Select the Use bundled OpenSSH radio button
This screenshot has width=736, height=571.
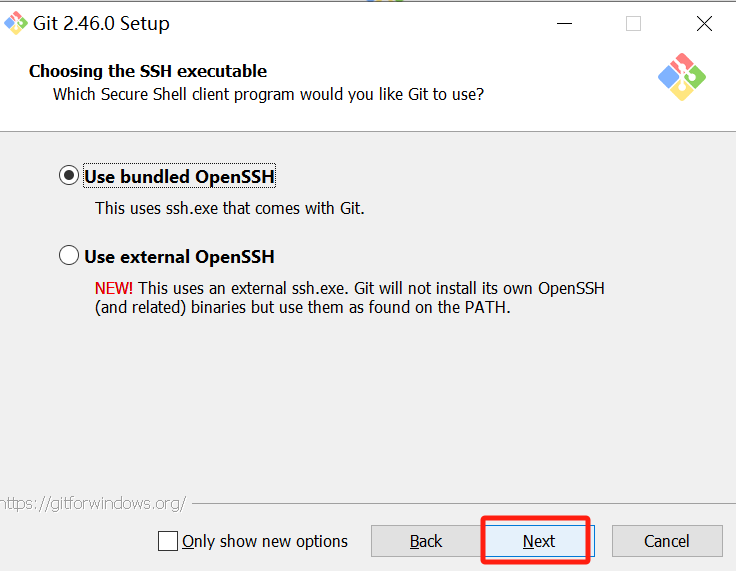[x=69, y=176]
